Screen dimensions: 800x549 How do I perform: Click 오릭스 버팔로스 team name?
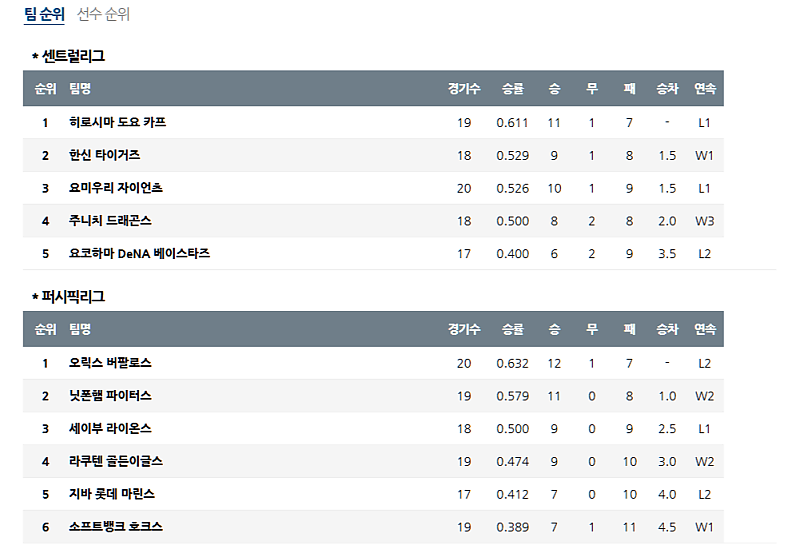coord(110,363)
